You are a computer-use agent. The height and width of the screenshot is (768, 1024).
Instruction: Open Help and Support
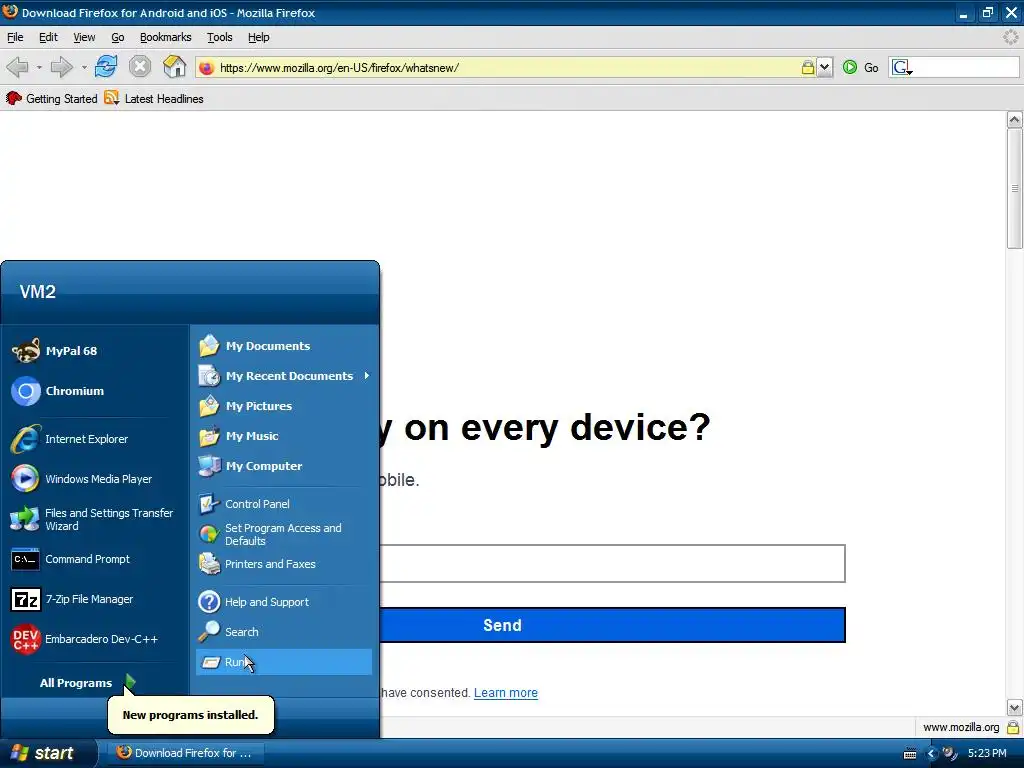point(283,601)
